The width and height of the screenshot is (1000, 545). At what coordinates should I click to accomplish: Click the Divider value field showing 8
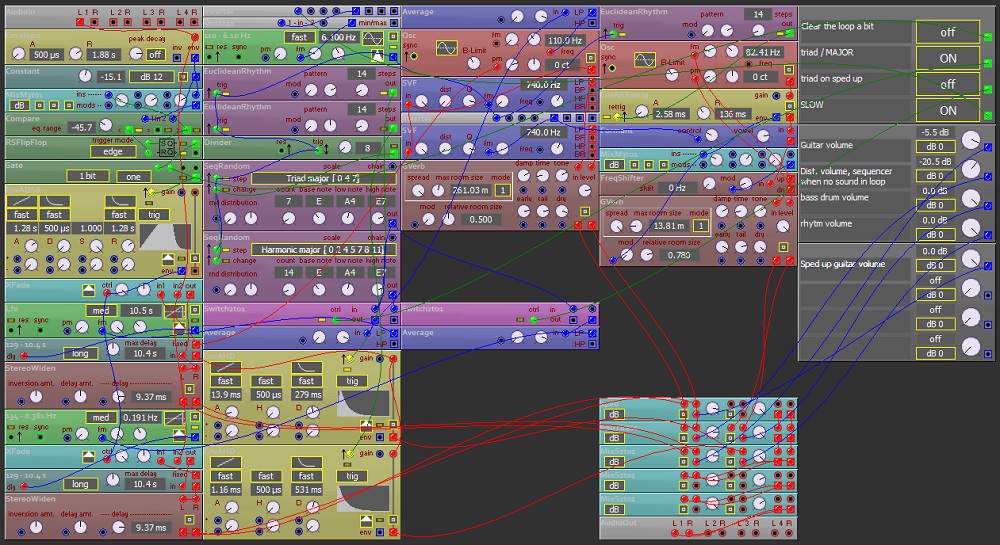367,148
